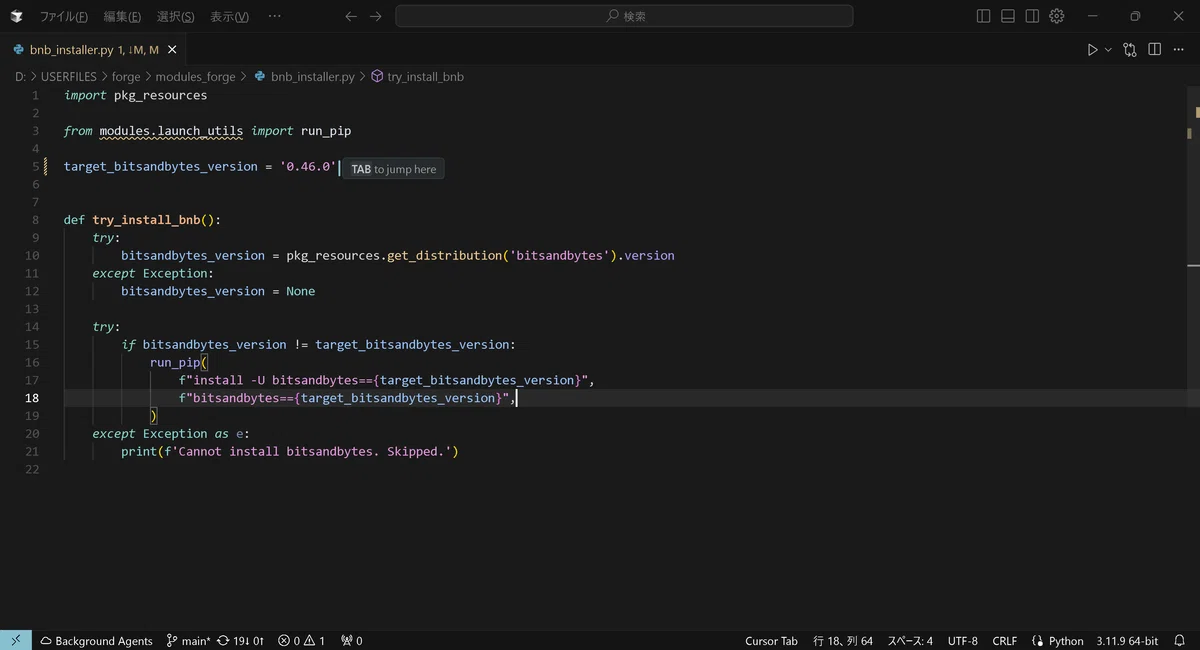The height and width of the screenshot is (650, 1200).
Task: Go back with the left arrow
Action: pos(350,16)
